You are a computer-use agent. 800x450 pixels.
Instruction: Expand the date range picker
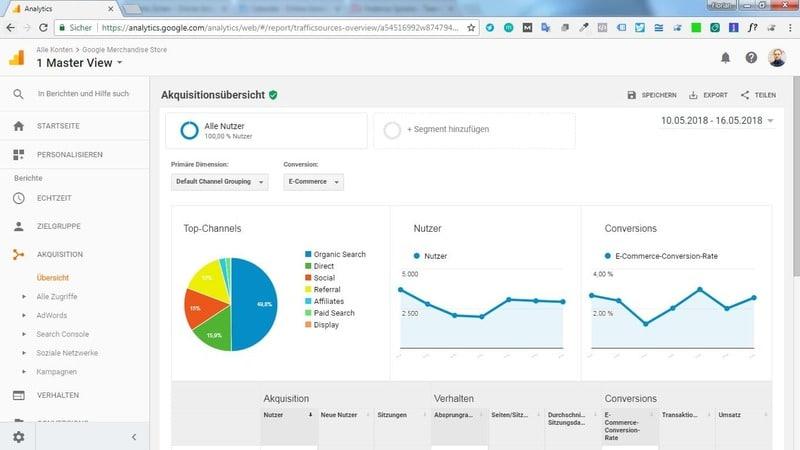719,121
